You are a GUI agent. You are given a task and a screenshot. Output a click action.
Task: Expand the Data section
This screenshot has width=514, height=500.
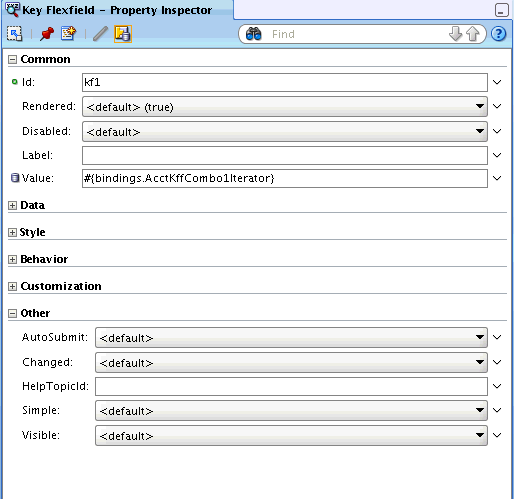[12, 206]
